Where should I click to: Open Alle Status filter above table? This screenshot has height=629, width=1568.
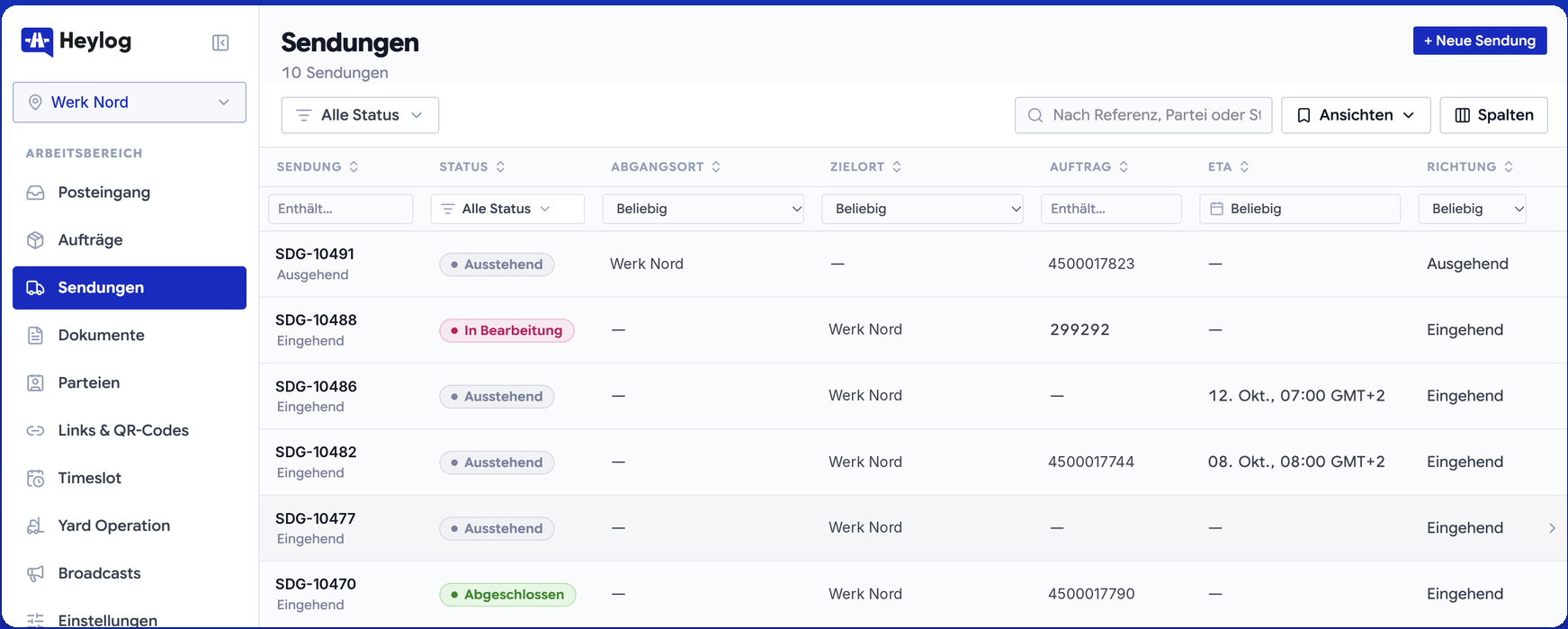coord(360,115)
